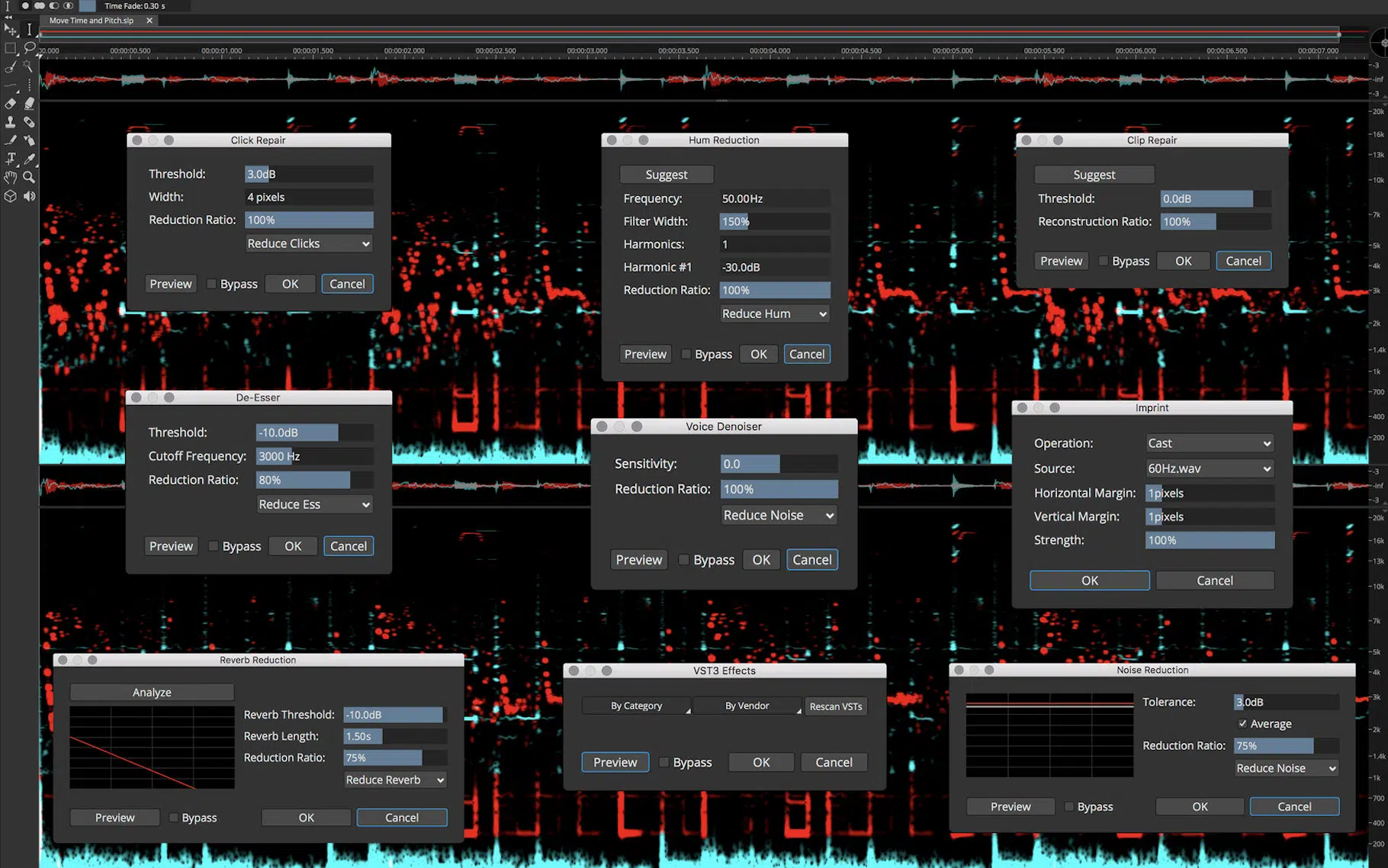Enable Bypass in Click Repair dialog
The height and width of the screenshot is (868, 1388).
[x=211, y=284]
